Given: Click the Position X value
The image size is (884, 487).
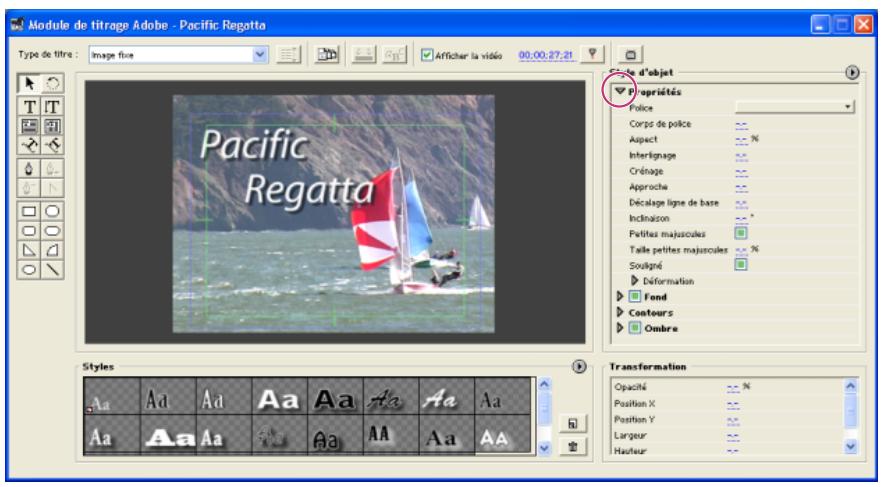Looking at the screenshot, I should [733, 405].
